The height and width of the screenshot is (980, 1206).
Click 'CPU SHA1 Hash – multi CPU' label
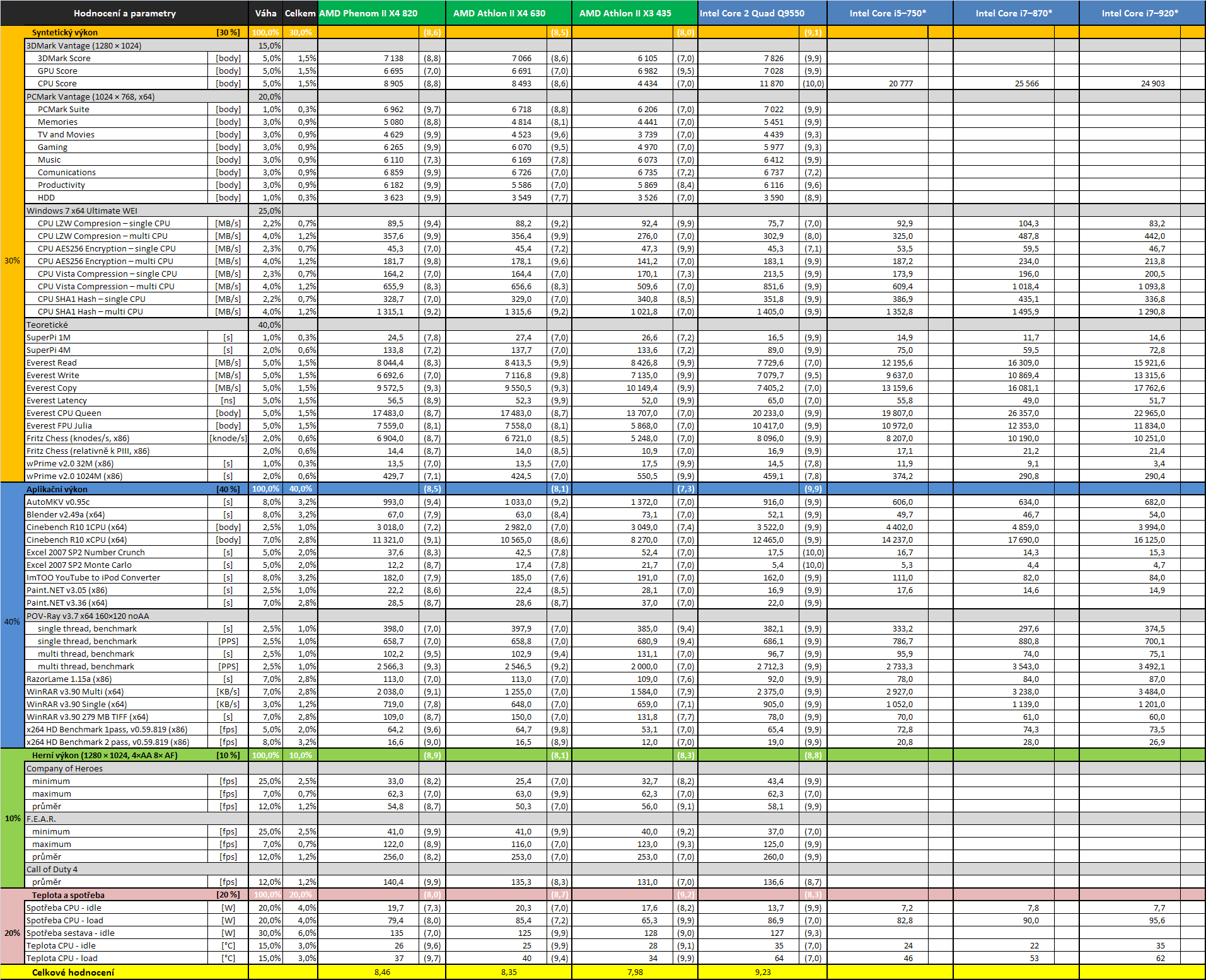pos(90,311)
